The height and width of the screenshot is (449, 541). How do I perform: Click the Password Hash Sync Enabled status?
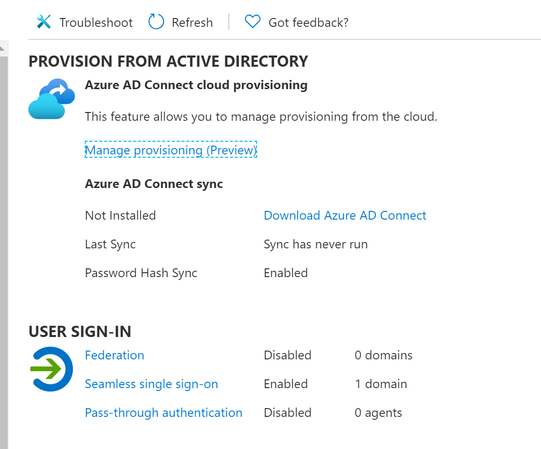coord(286,273)
